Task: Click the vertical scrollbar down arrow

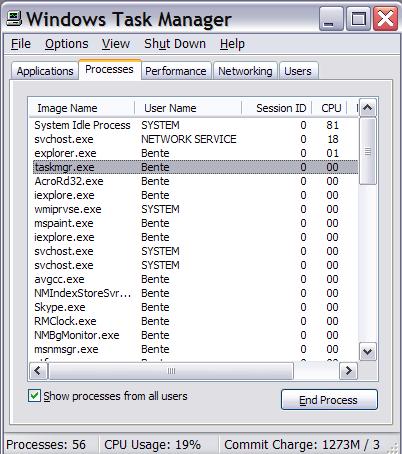Action: point(367,351)
